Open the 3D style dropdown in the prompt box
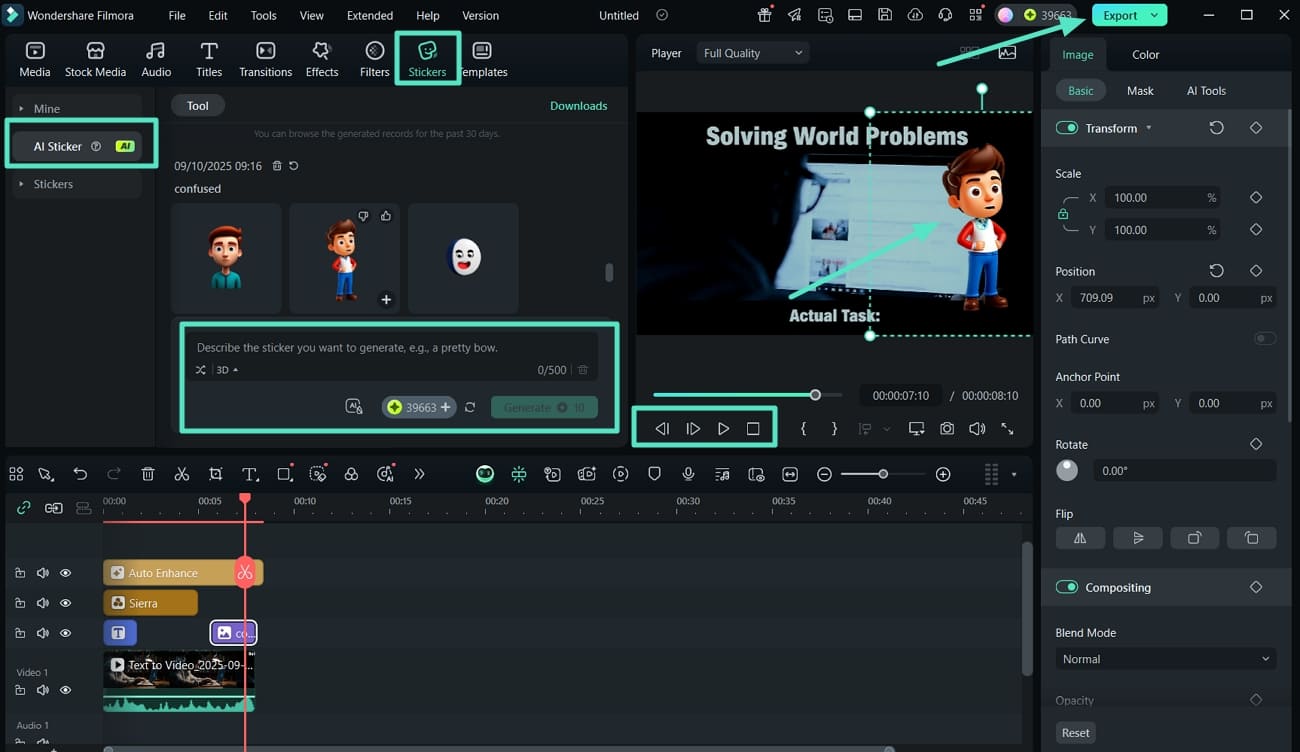This screenshot has width=1300, height=752. click(x=227, y=370)
